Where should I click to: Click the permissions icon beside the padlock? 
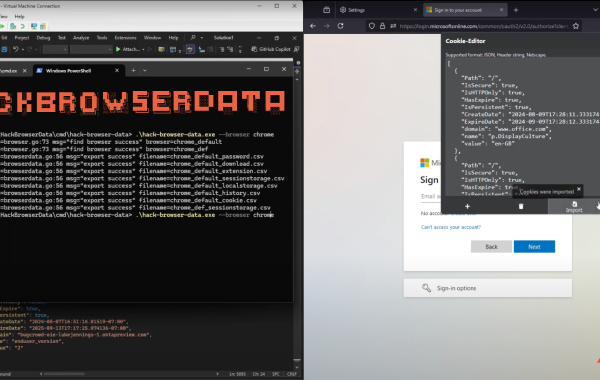pos(393,26)
